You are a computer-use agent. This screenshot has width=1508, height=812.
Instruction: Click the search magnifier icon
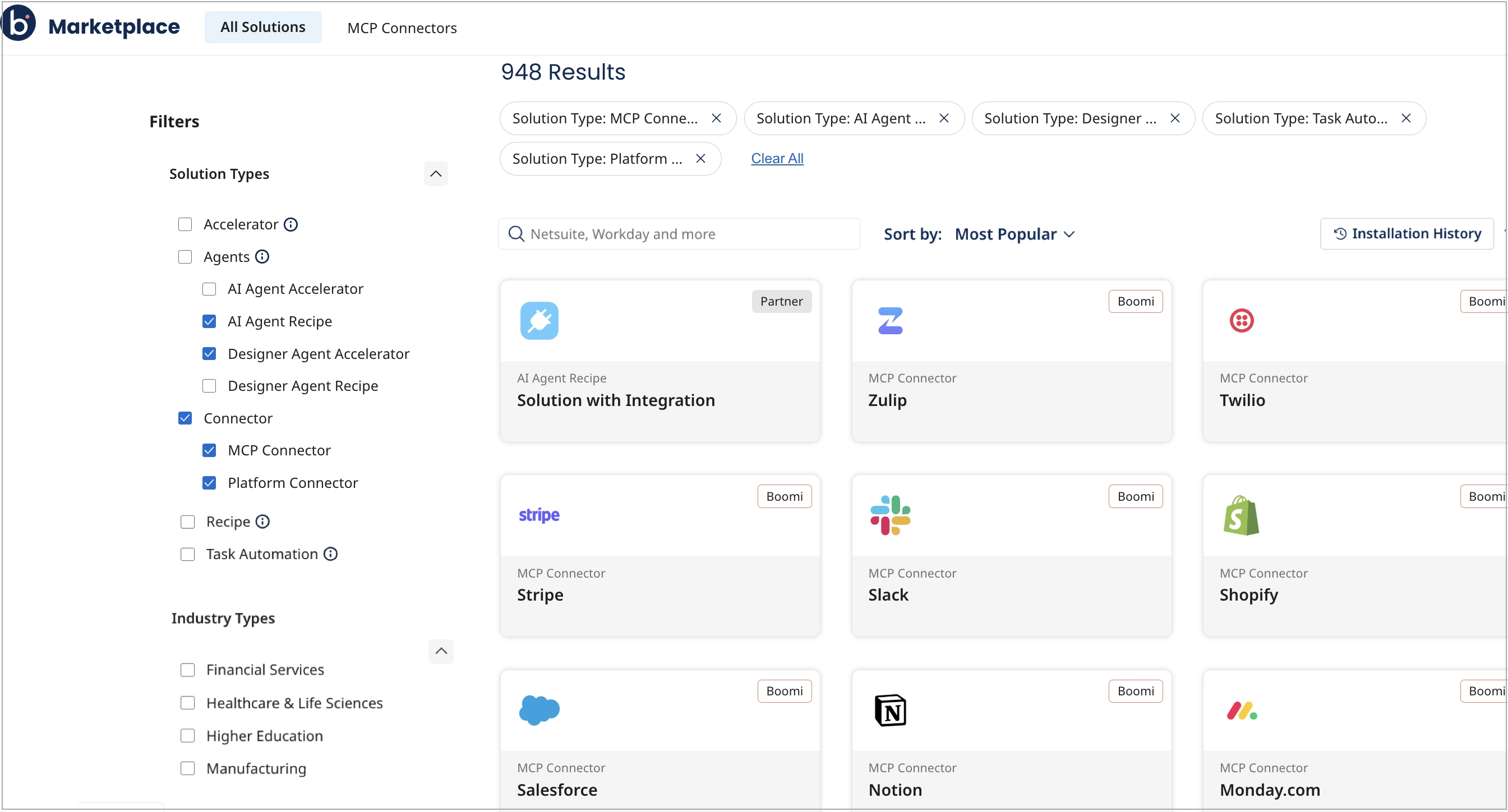coord(516,234)
